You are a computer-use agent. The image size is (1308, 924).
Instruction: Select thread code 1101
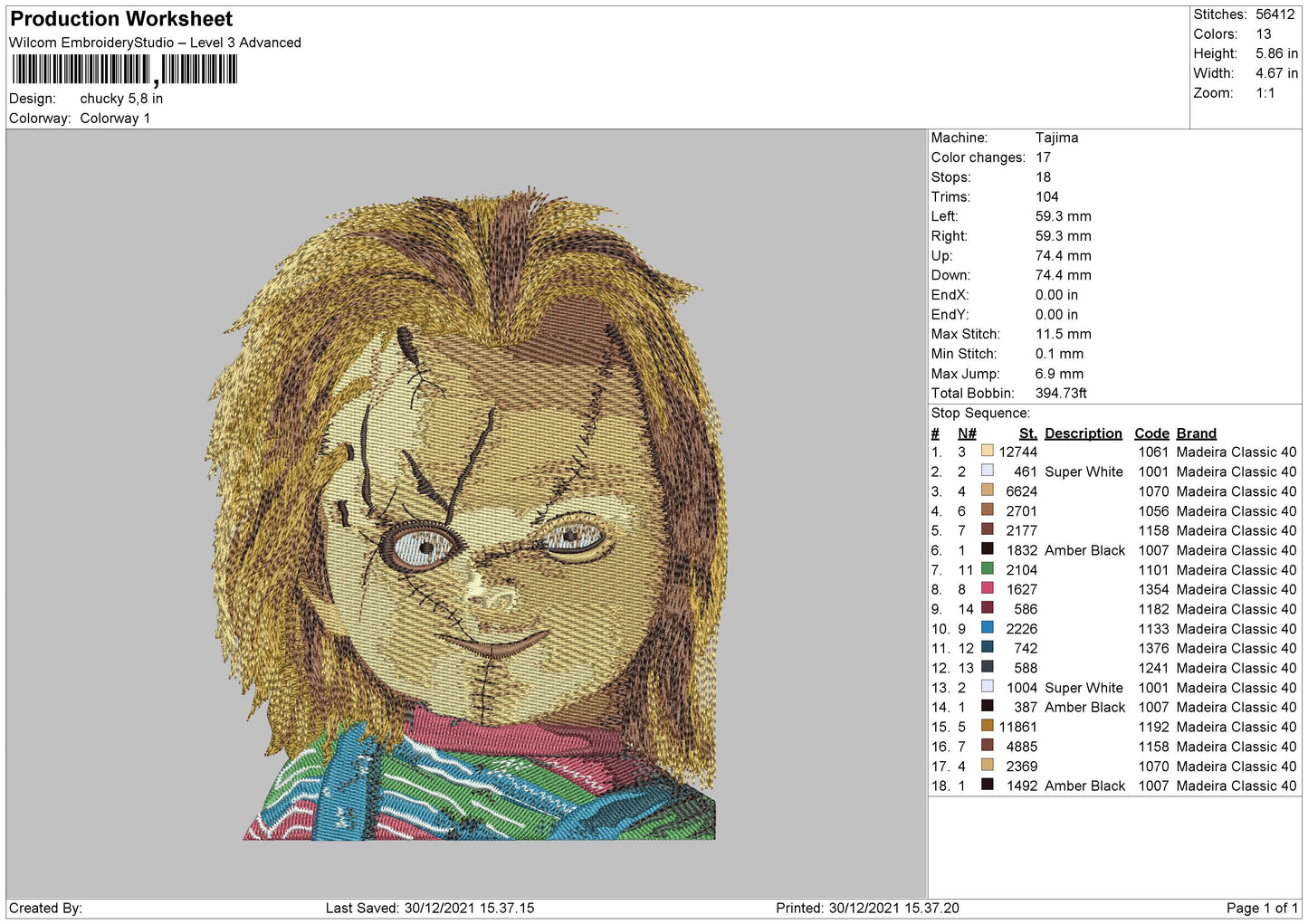1153,570
